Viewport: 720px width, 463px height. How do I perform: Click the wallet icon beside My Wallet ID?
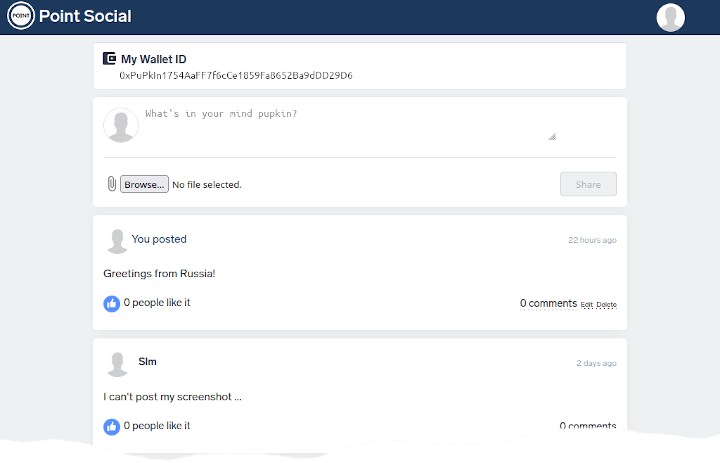point(109,58)
